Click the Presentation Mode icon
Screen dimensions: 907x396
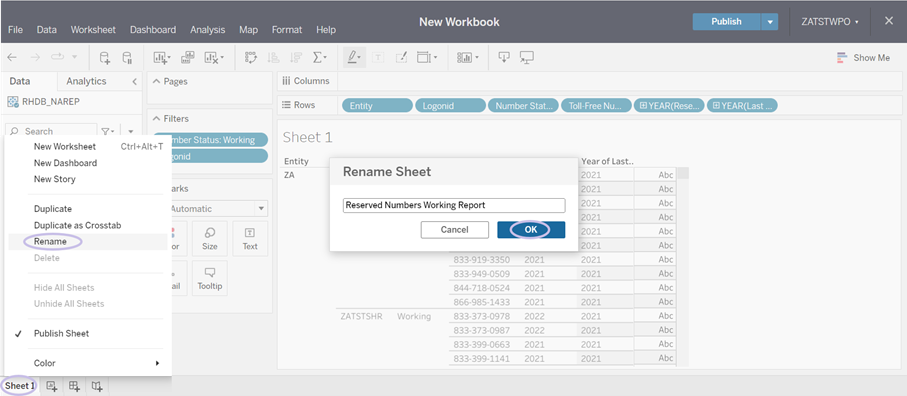tap(526, 57)
